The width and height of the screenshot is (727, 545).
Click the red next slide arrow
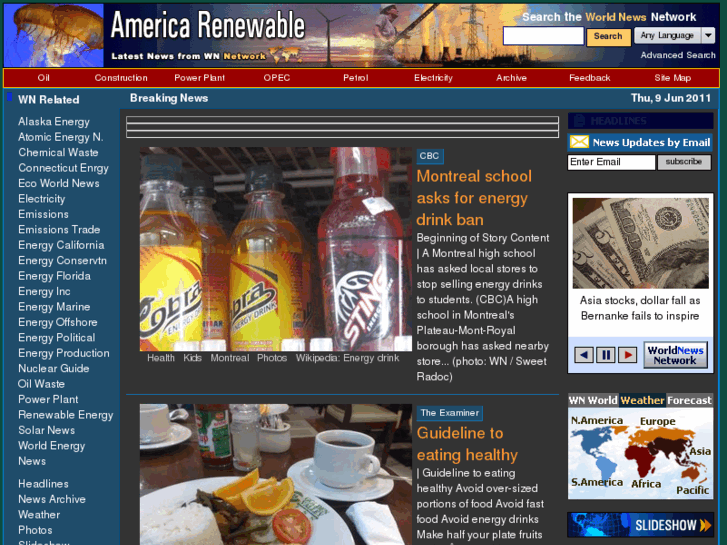coord(627,355)
